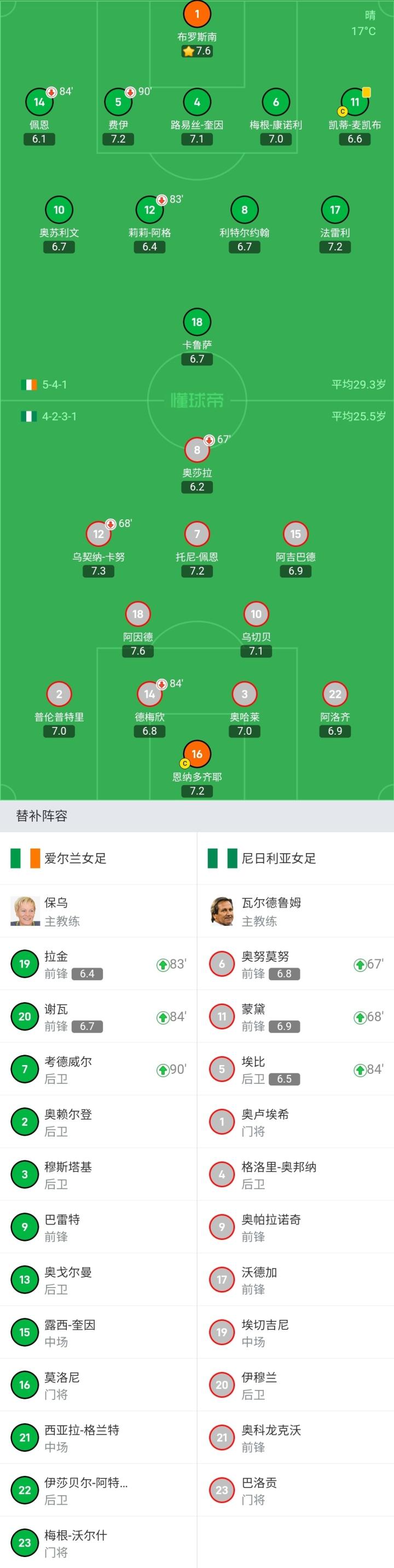This screenshot has width=394, height=1568.
Task: Tap bench player 奥帕拉诺奇 number 9
Action: [296, 1227]
